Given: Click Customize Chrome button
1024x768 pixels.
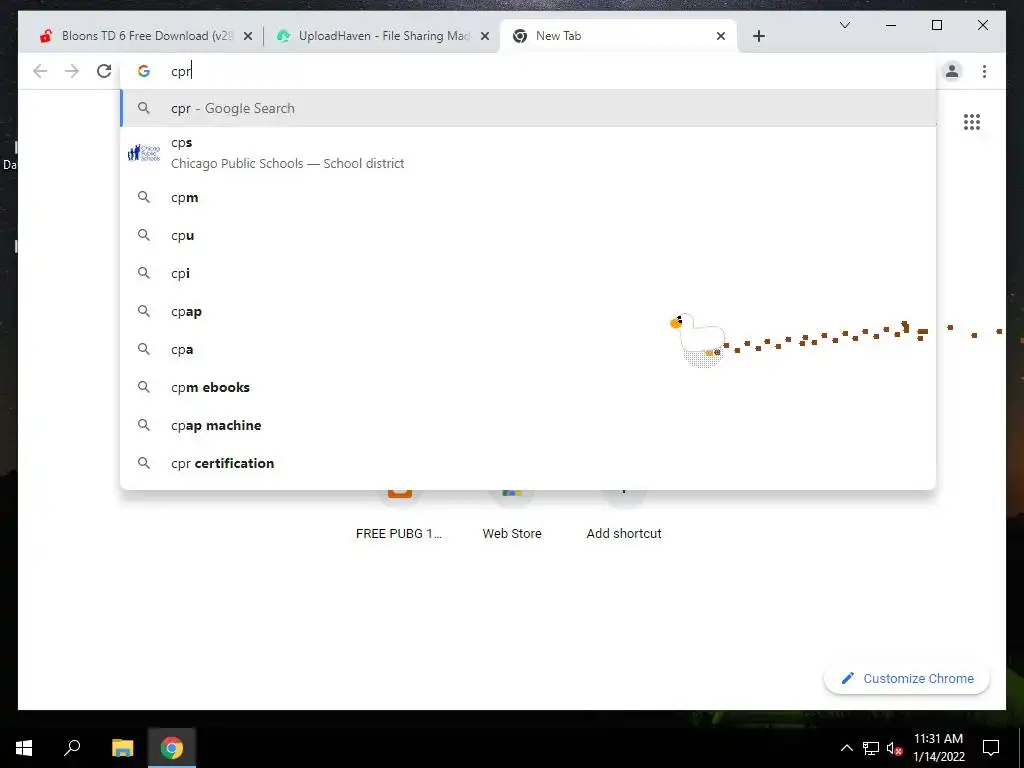Looking at the screenshot, I should pos(907,679).
